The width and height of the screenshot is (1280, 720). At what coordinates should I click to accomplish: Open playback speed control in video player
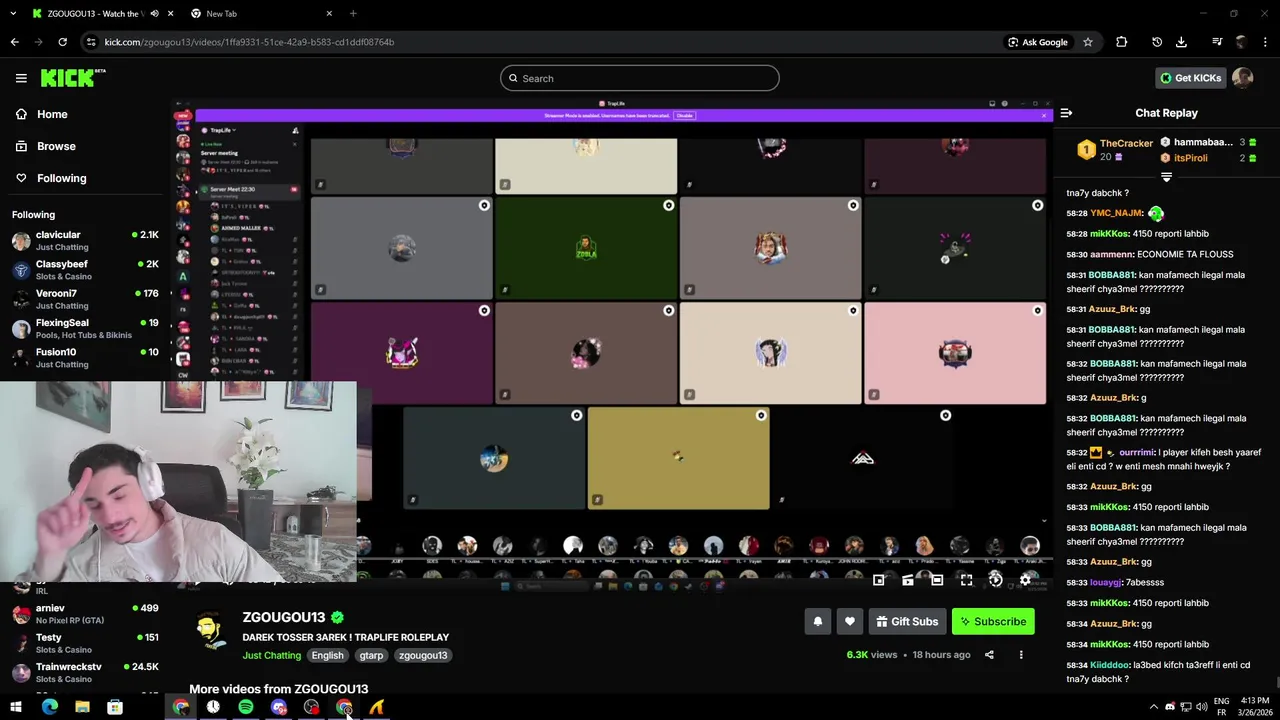(x=996, y=580)
